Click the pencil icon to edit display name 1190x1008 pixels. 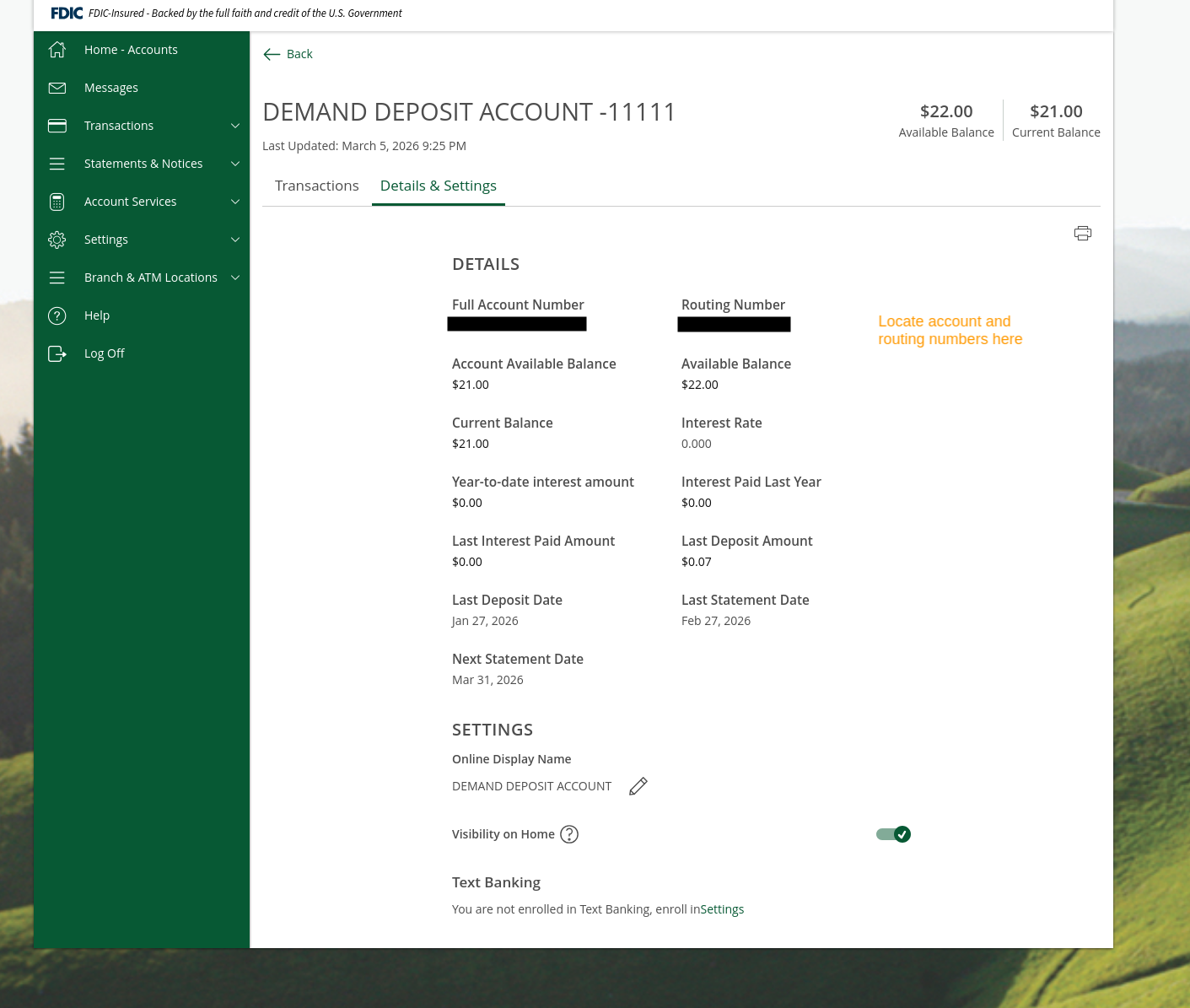point(638,786)
